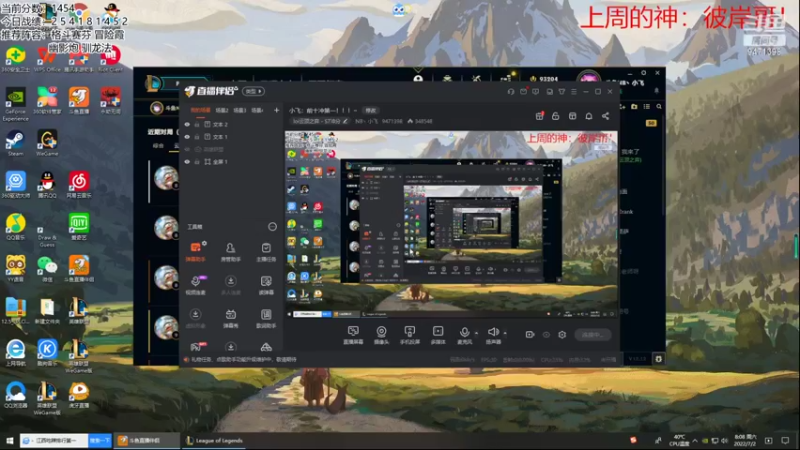Select the 文本 2 source row
The image size is (800, 450).
[x=232, y=124]
